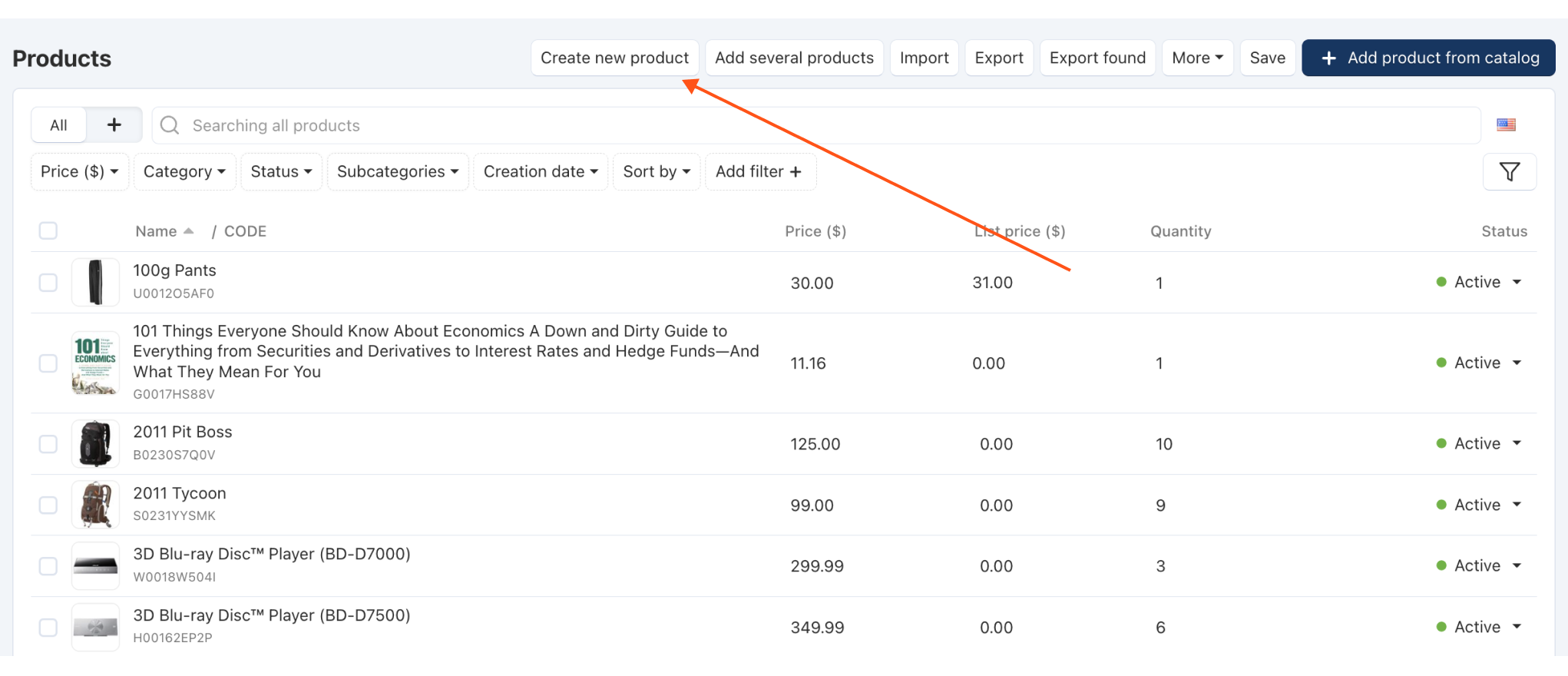Image resolution: width=1568 pixels, height=676 pixels.
Task: Check the box for 100g Pants
Action: click(48, 282)
